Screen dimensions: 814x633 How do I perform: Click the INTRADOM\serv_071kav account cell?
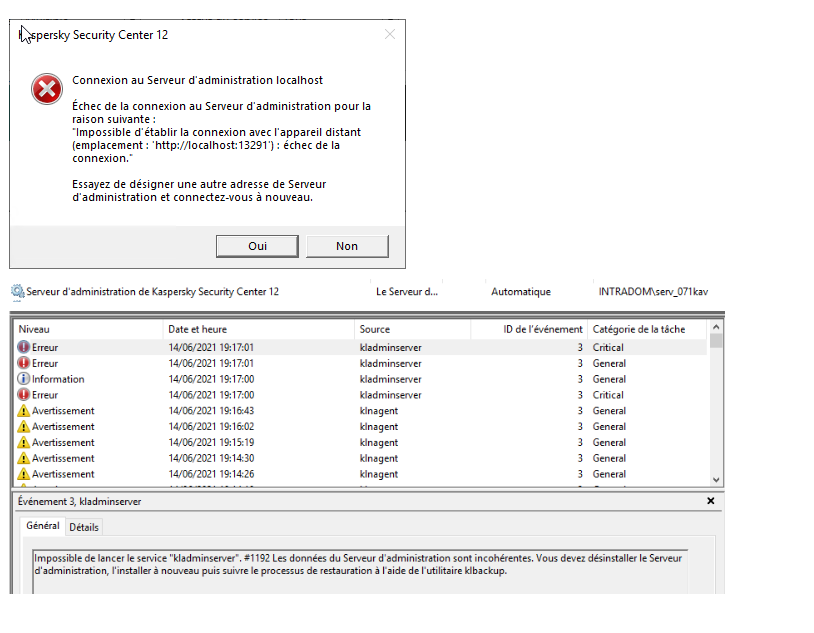point(653,292)
